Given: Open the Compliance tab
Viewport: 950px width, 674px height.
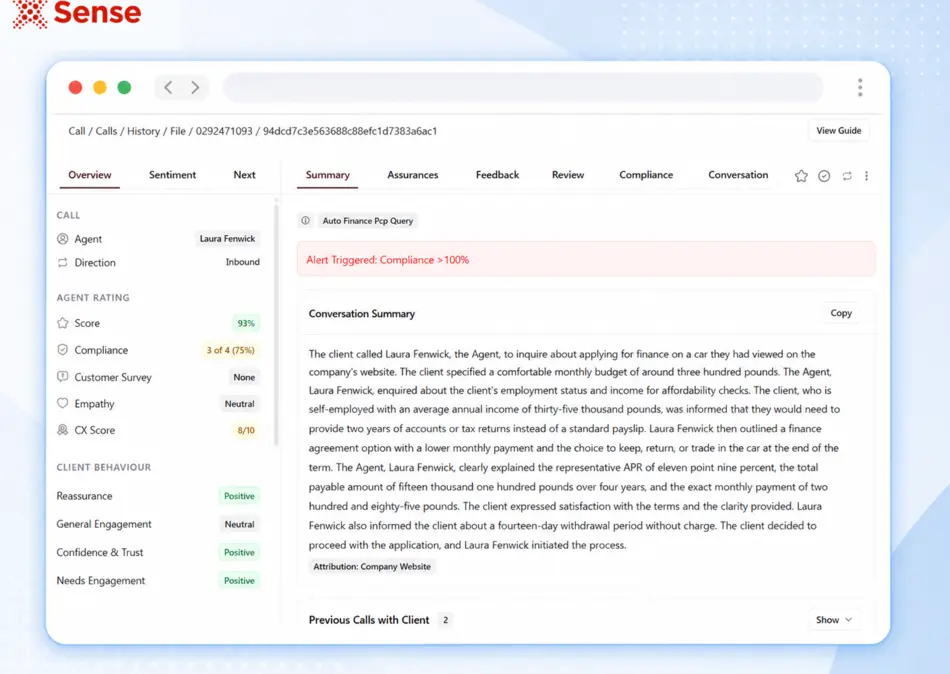Looking at the screenshot, I should [x=646, y=175].
